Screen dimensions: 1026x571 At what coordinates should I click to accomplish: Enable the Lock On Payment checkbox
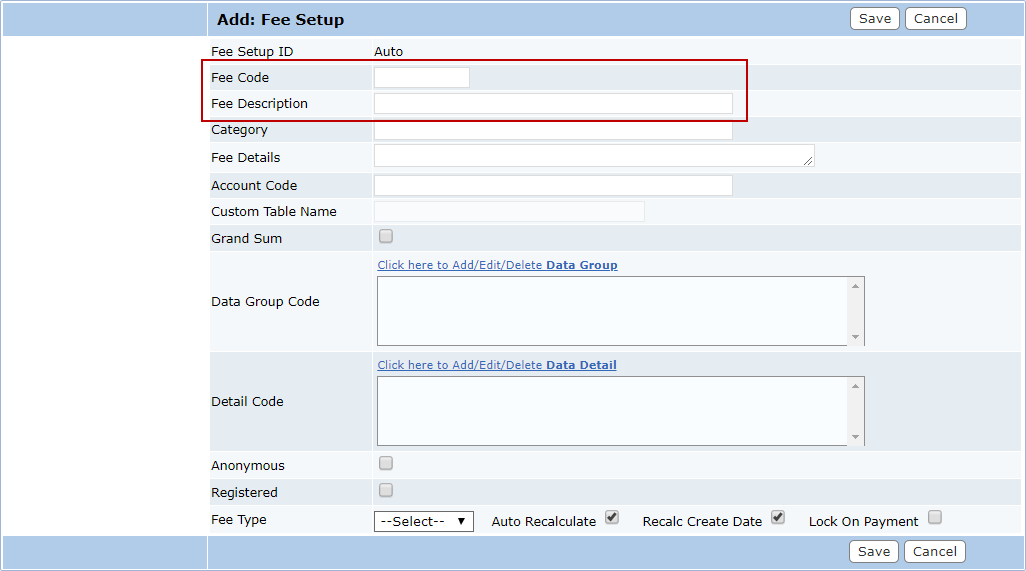point(934,518)
